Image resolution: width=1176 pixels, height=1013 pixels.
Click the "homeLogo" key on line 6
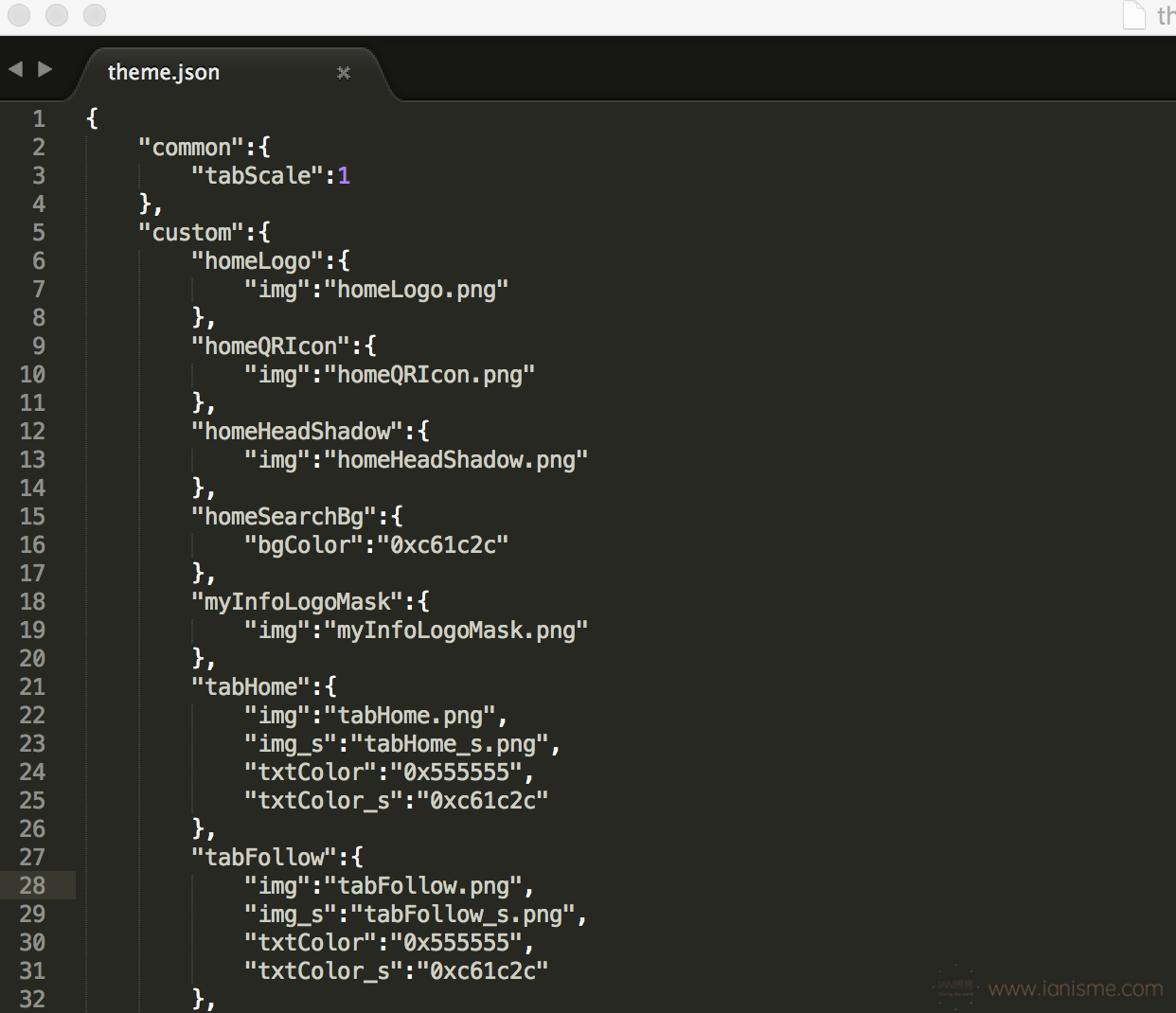coord(258,260)
